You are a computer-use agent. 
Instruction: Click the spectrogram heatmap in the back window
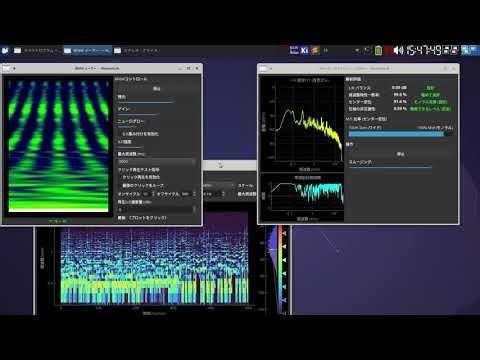pos(155,265)
